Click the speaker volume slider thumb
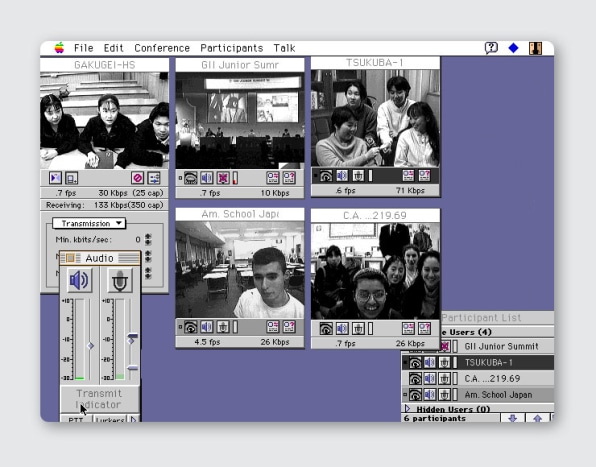596x467 pixels. (90, 346)
